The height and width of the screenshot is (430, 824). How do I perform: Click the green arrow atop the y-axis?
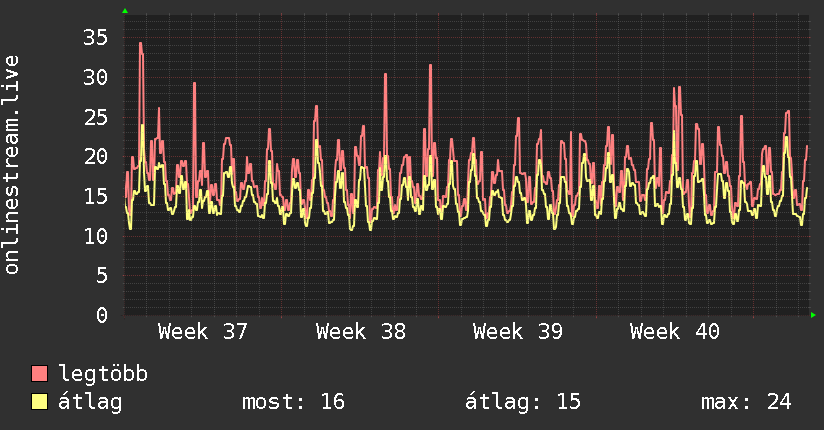[x=125, y=11]
